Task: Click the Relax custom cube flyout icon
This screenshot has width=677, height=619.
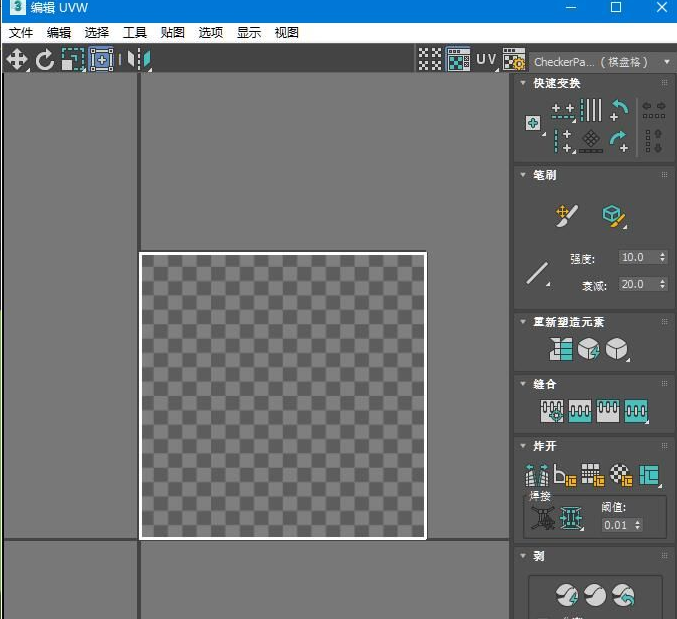Action: (x=617, y=349)
